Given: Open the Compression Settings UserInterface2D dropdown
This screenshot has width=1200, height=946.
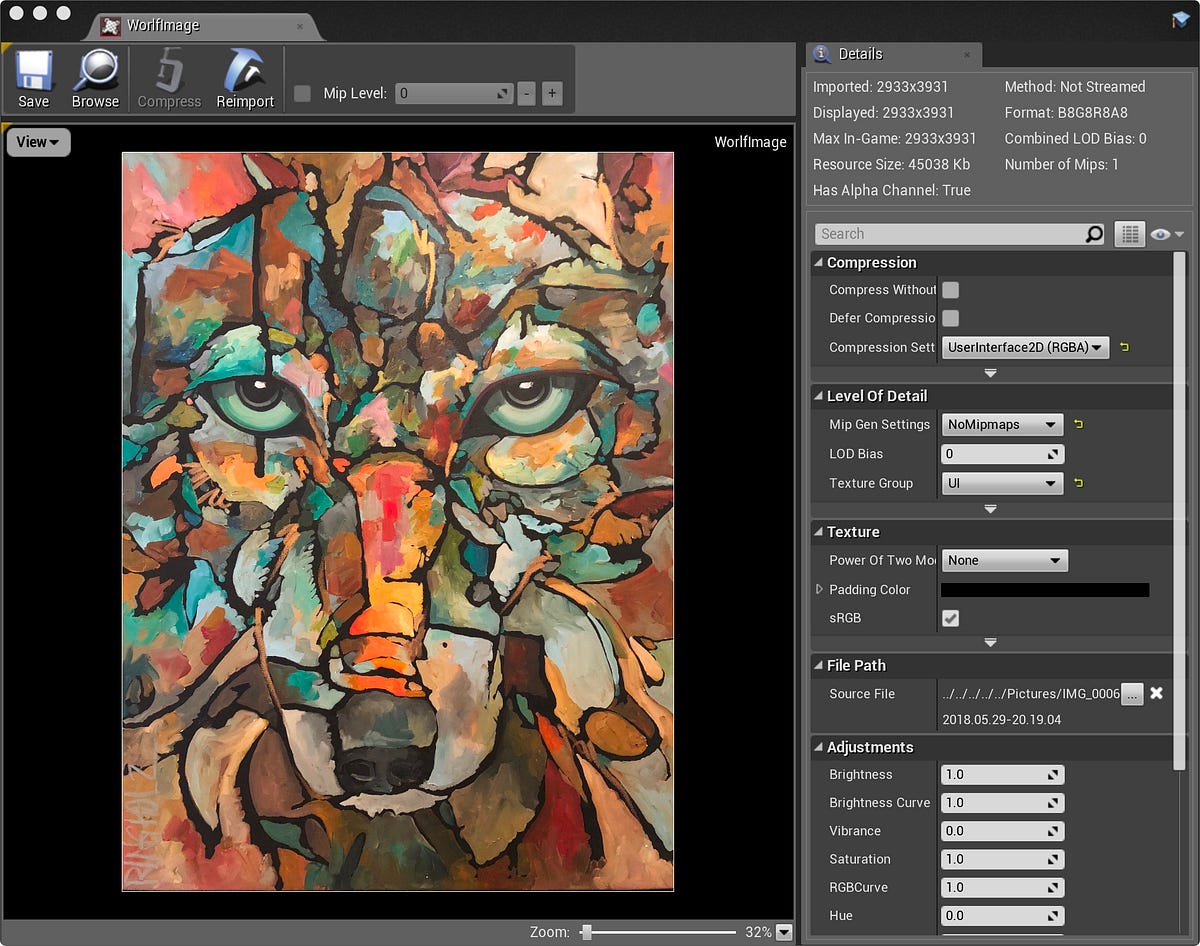Looking at the screenshot, I should 1025,347.
